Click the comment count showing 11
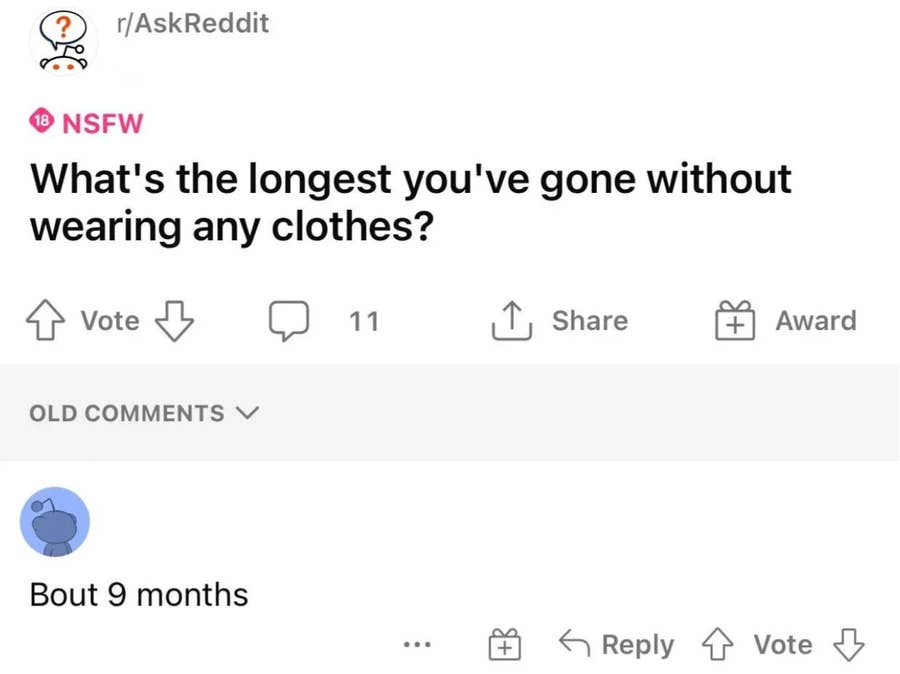 click(364, 321)
